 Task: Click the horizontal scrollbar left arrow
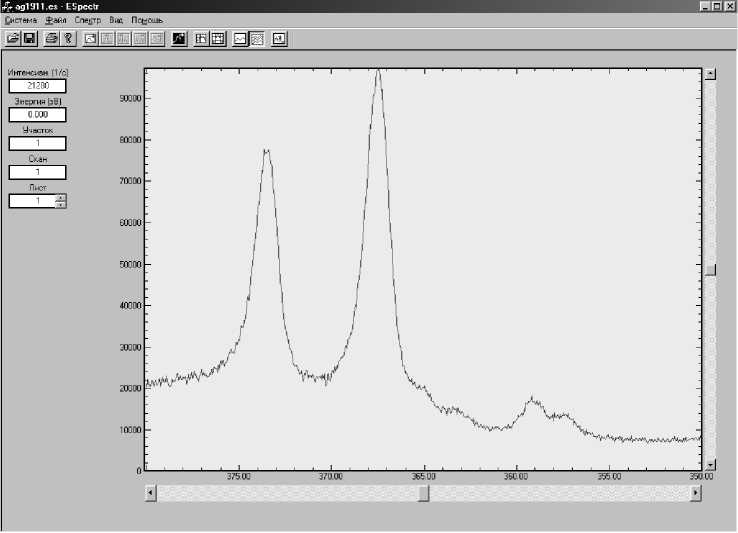(151, 493)
